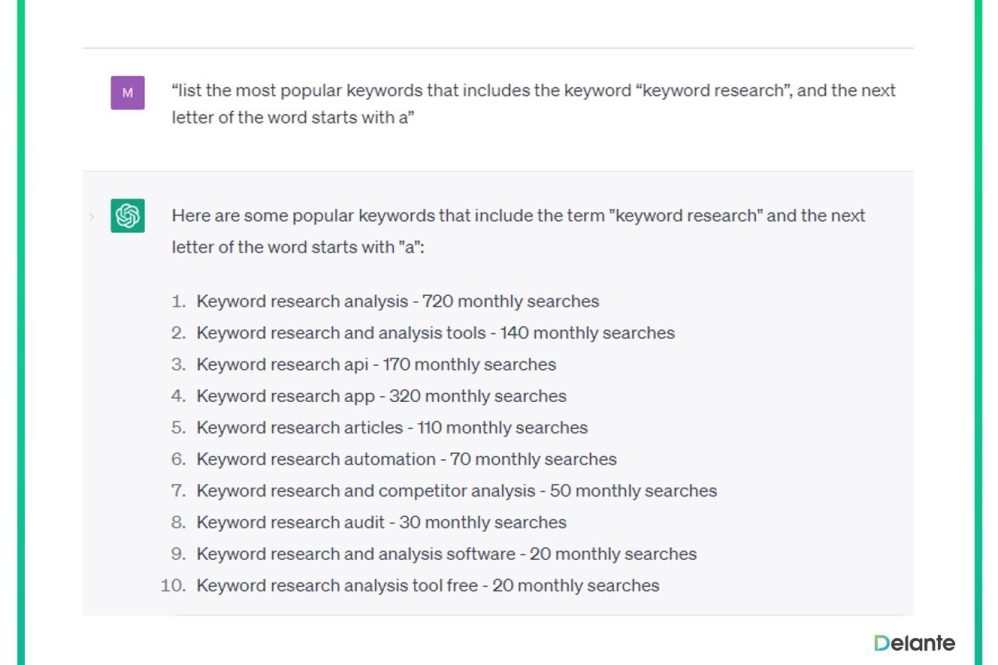Screen dimensions: 998x665
Task: Select 'Keyword research analysis - 720 monthly searches'
Action: click(397, 301)
